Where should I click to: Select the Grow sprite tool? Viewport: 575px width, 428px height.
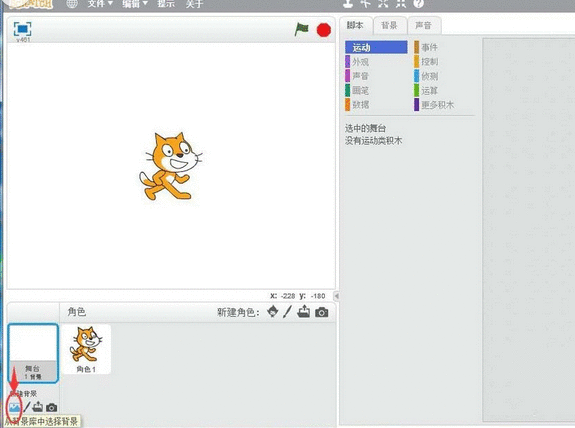(383, 4)
